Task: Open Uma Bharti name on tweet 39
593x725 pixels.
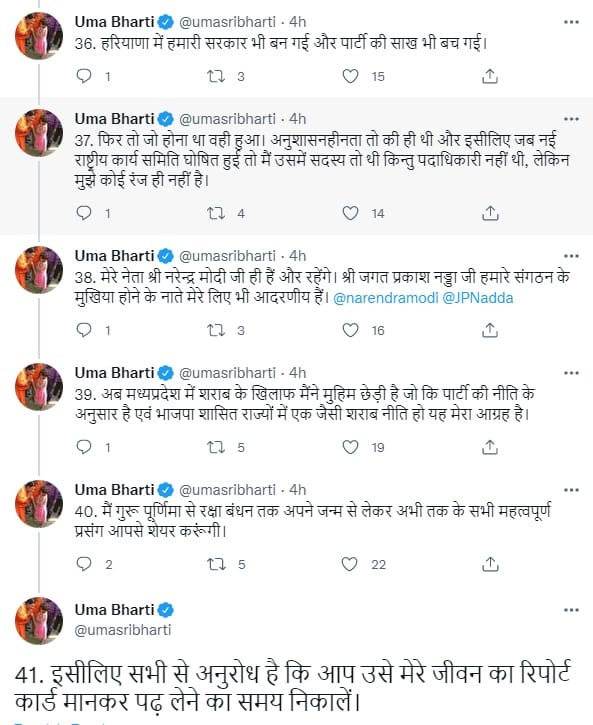Action: pyautogui.click(x=114, y=373)
